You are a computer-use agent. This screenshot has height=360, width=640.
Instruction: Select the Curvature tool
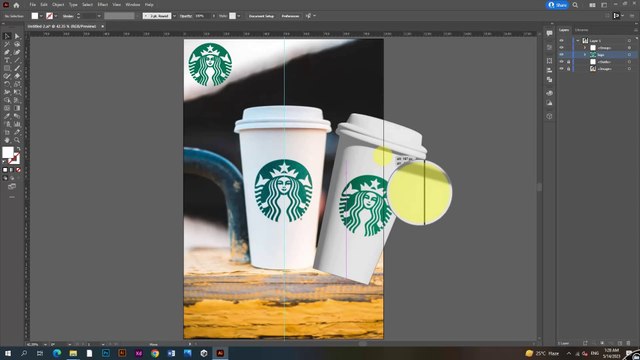click(17, 52)
